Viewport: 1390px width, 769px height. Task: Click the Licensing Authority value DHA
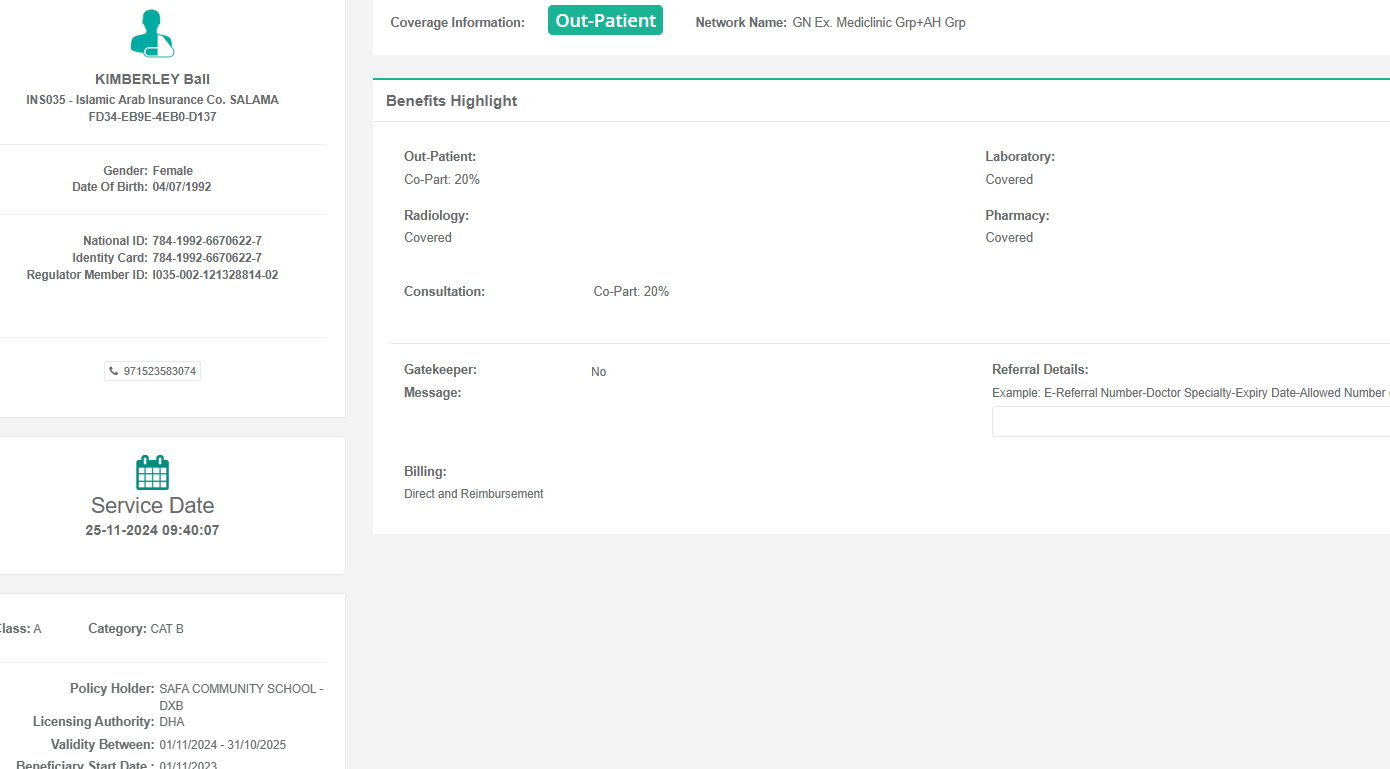click(172, 722)
